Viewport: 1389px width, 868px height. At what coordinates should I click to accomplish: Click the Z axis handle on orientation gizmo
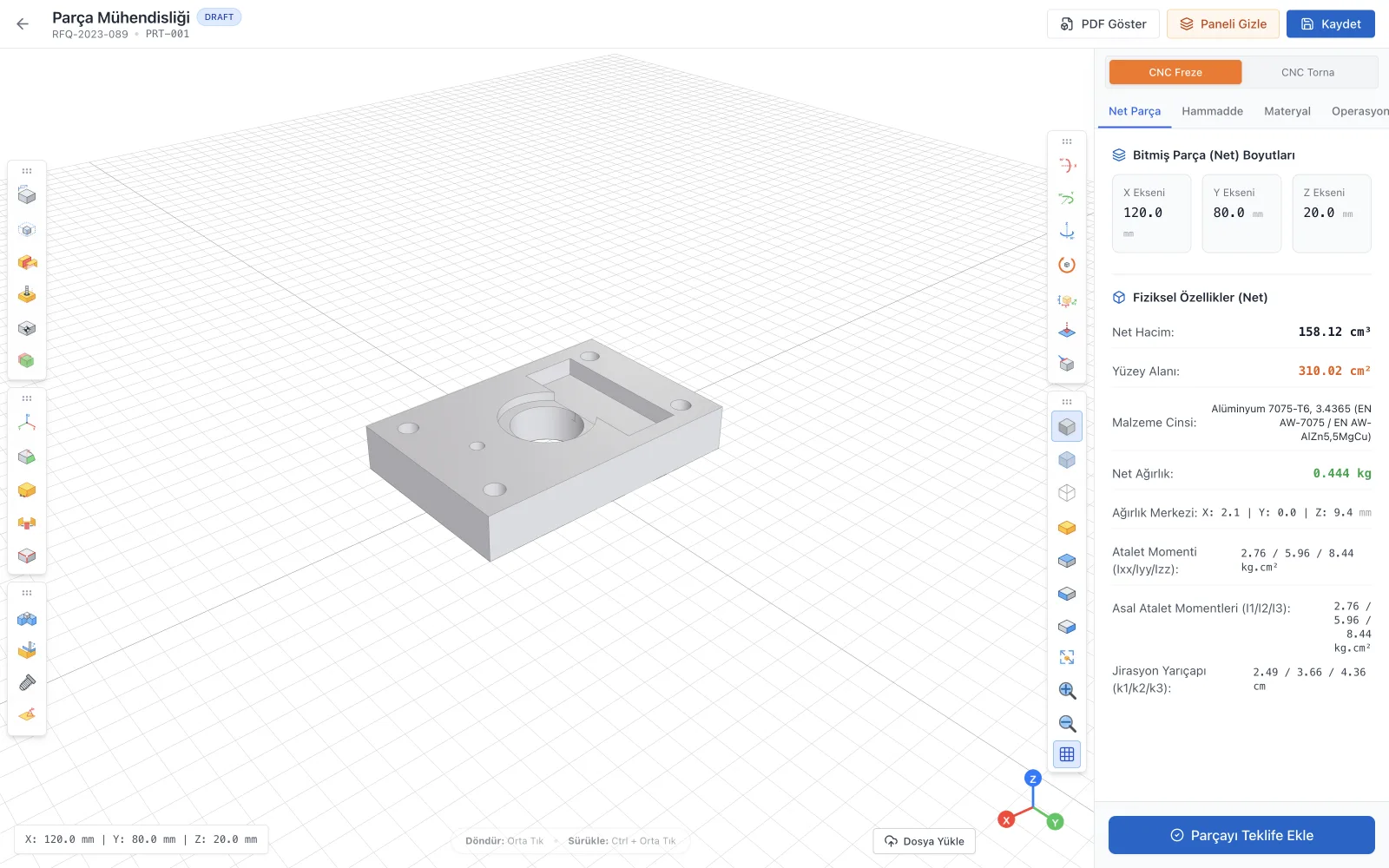pyautogui.click(x=1032, y=779)
